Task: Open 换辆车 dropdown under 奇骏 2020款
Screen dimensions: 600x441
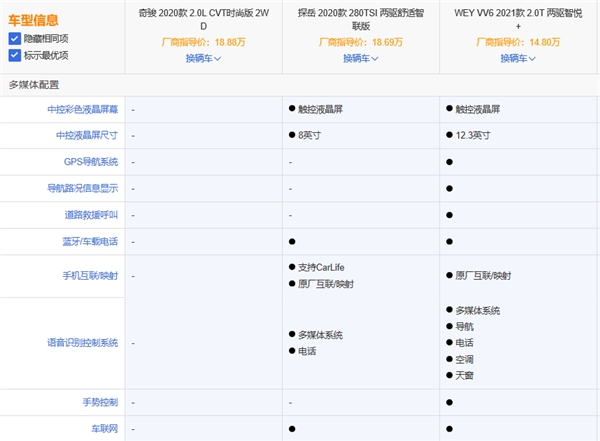Action: 203,59
